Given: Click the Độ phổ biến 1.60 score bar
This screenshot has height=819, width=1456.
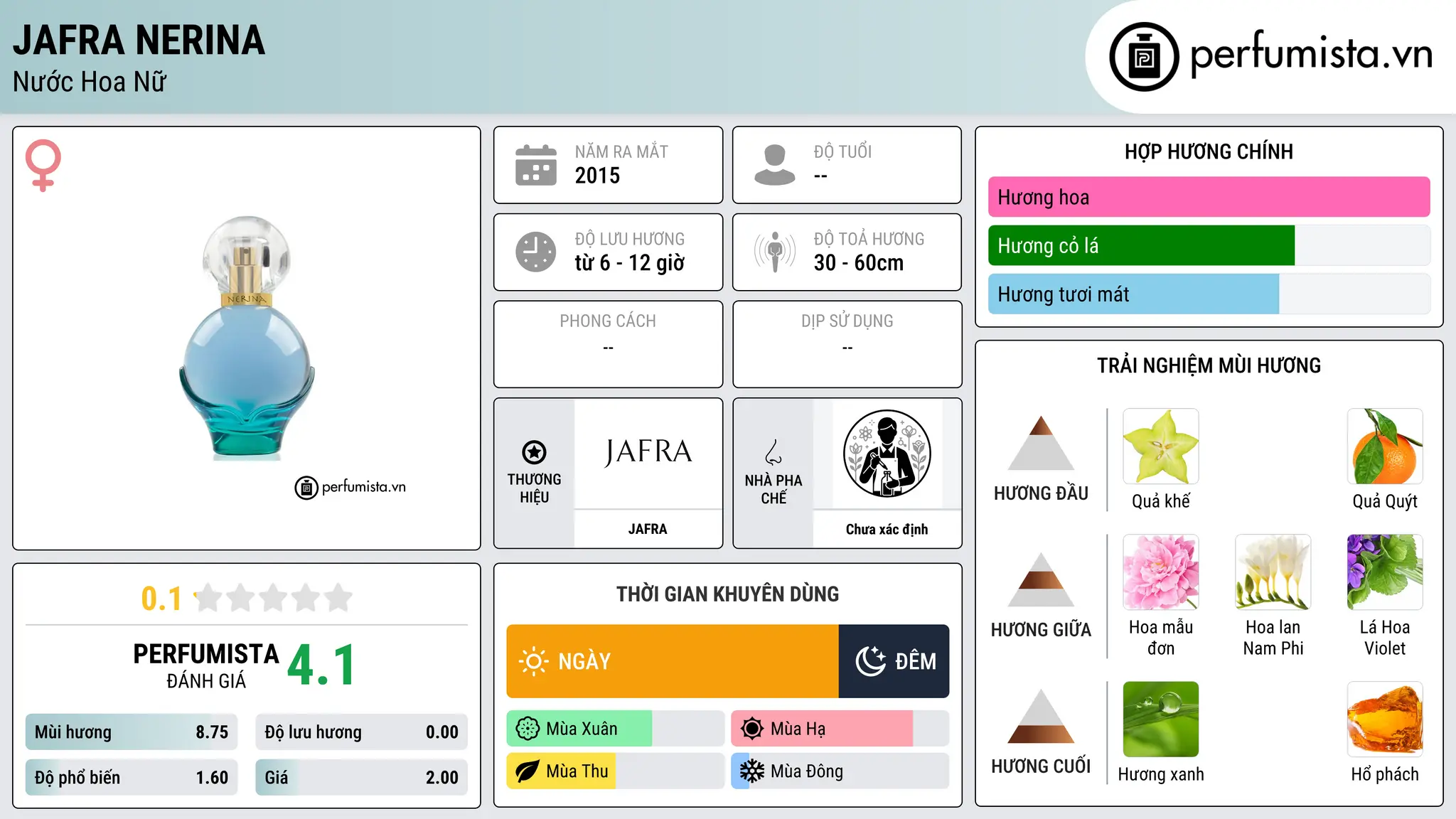Looking at the screenshot, I should pyautogui.click(x=132, y=778).
